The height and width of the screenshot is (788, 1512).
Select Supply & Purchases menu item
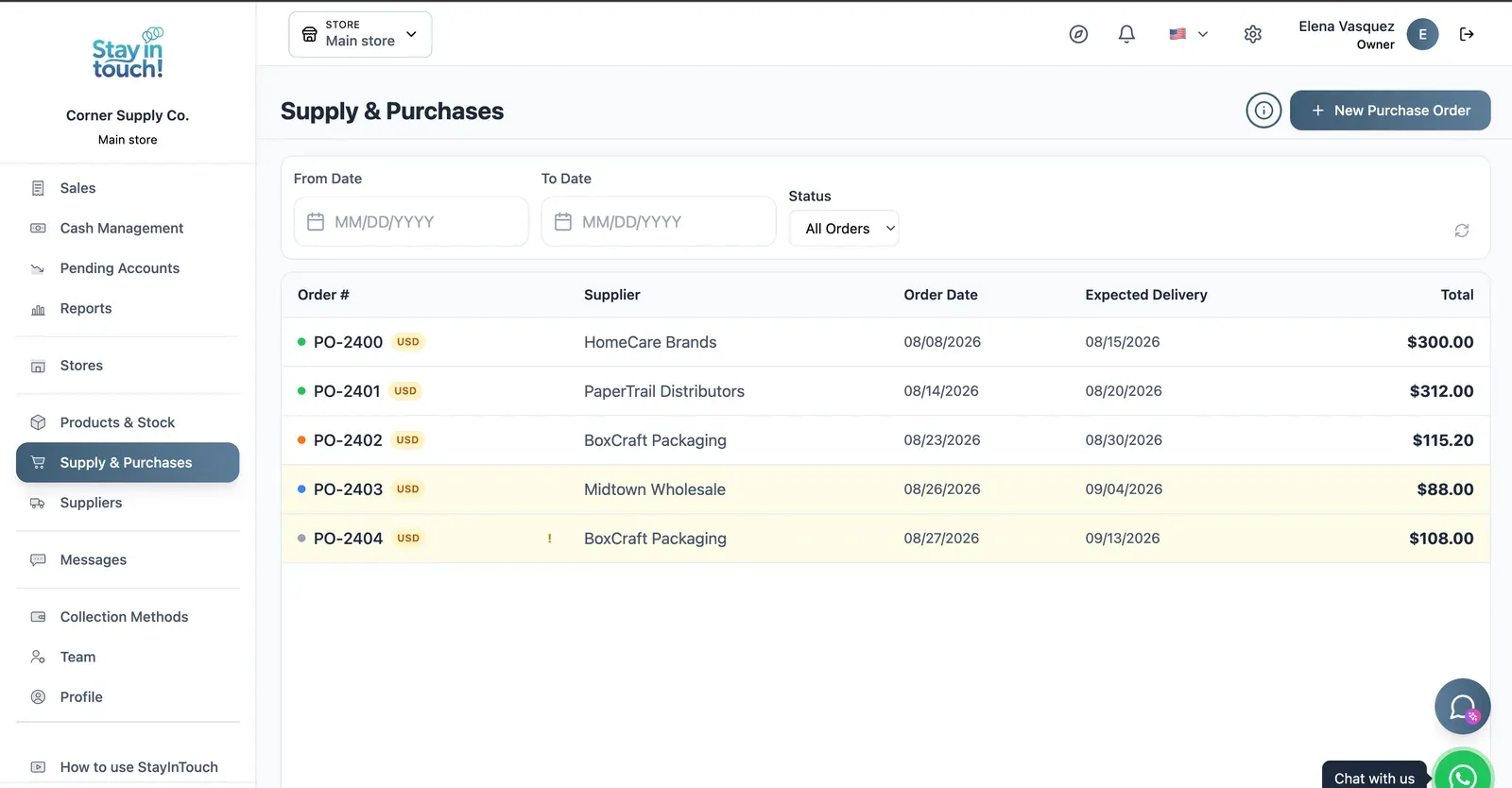point(128,463)
